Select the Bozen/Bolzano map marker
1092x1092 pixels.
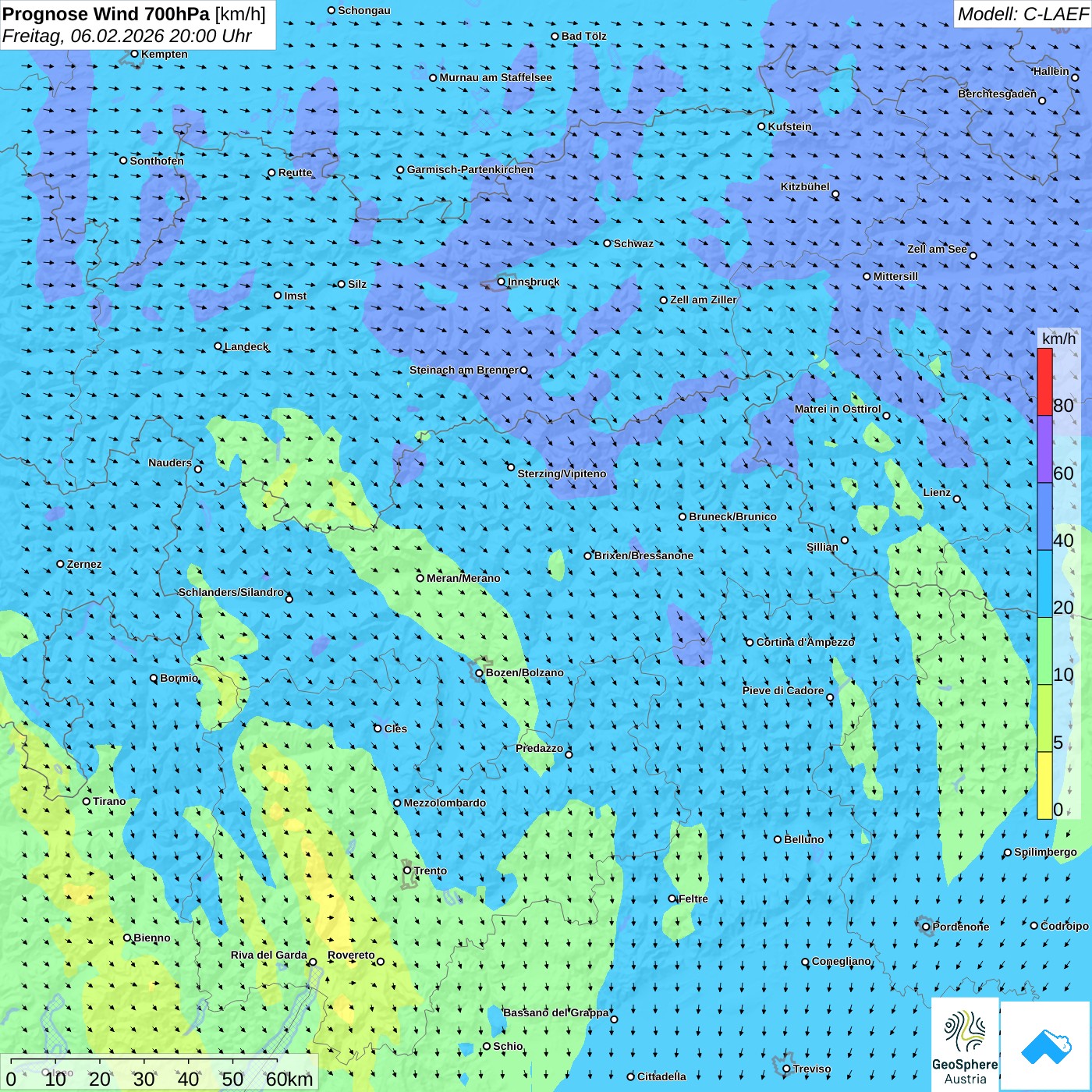click(x=479, y=672)
